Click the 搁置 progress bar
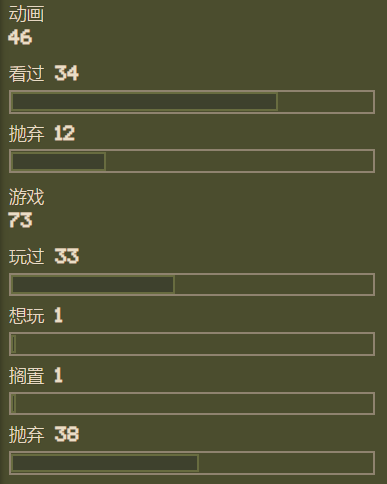 coord(192,403)
